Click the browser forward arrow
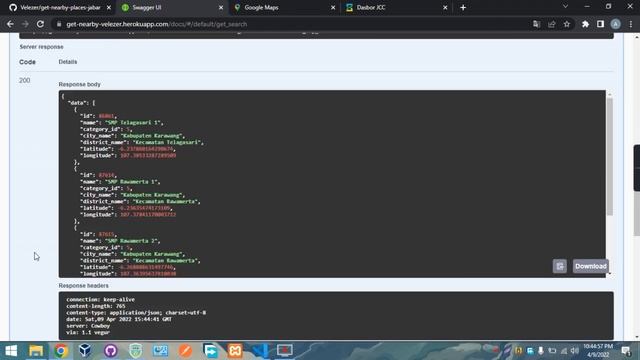The height and width of the screenshot is (360, 640). pyautogui.click(x=25, y=24)
